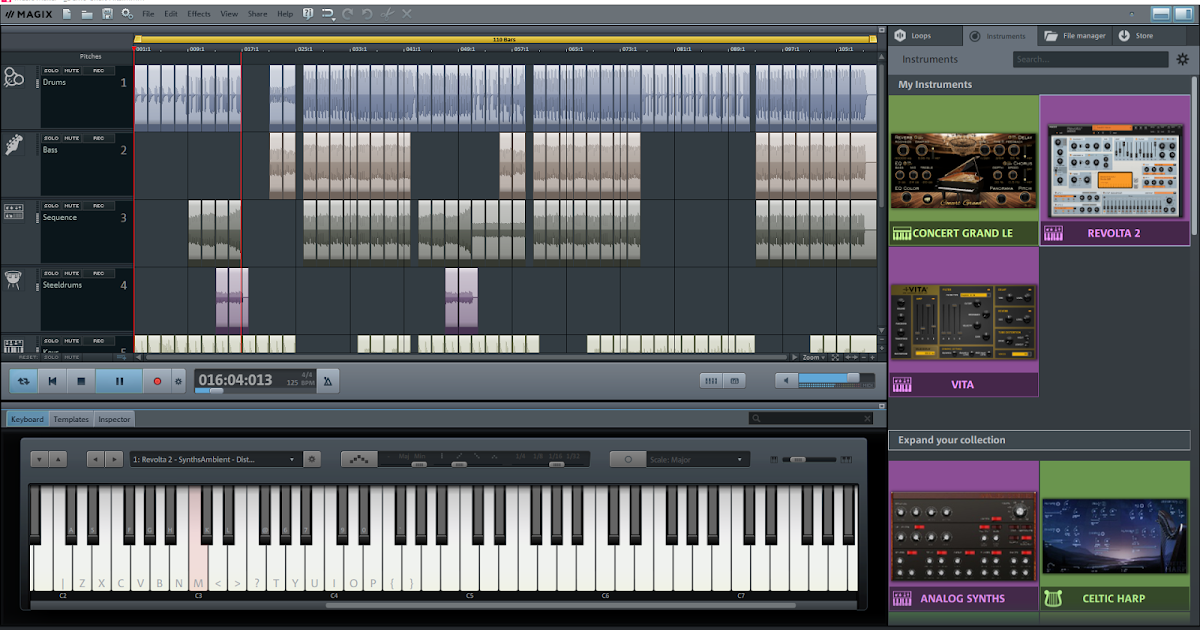Select the previous preset arrow

(95, 459)
